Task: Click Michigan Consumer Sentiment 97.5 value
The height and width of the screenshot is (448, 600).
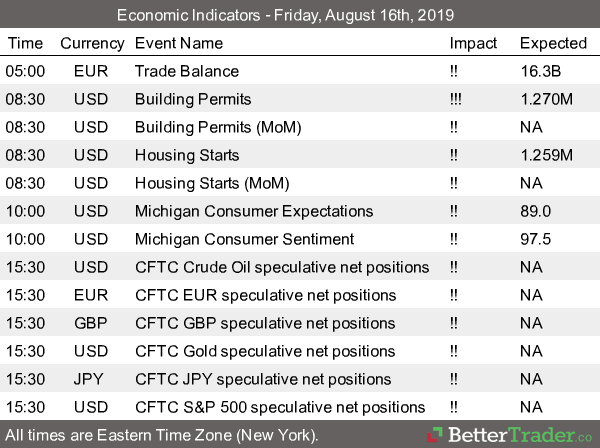Action: coord(537,239)
